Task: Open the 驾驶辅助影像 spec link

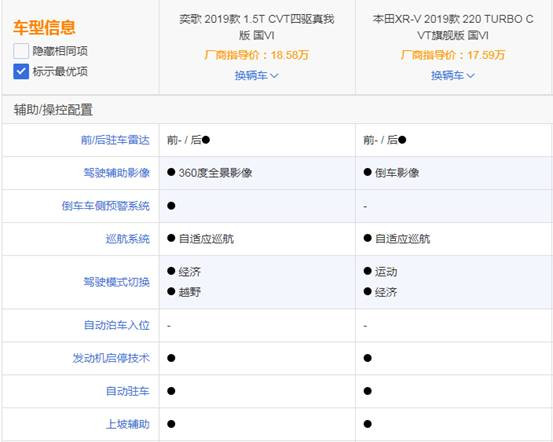Action: coord(117,173)
